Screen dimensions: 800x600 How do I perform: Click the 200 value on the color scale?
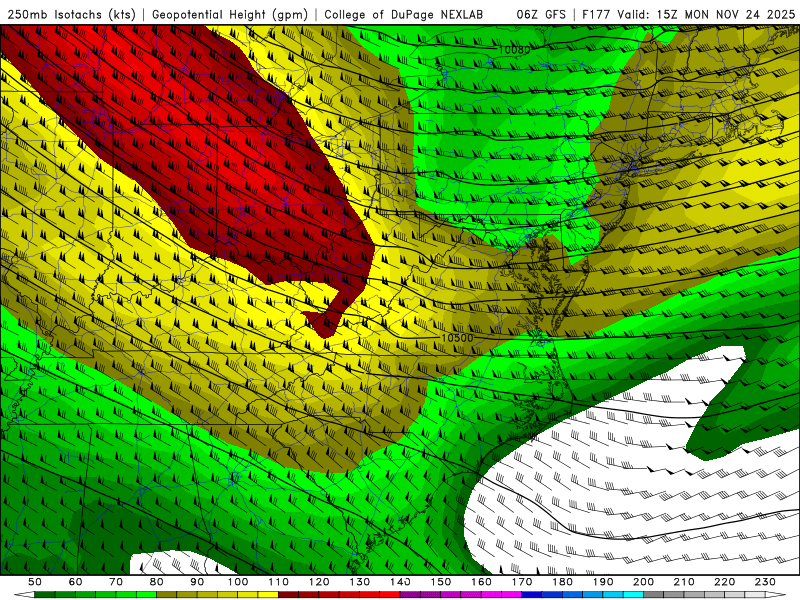coord(643,581)
